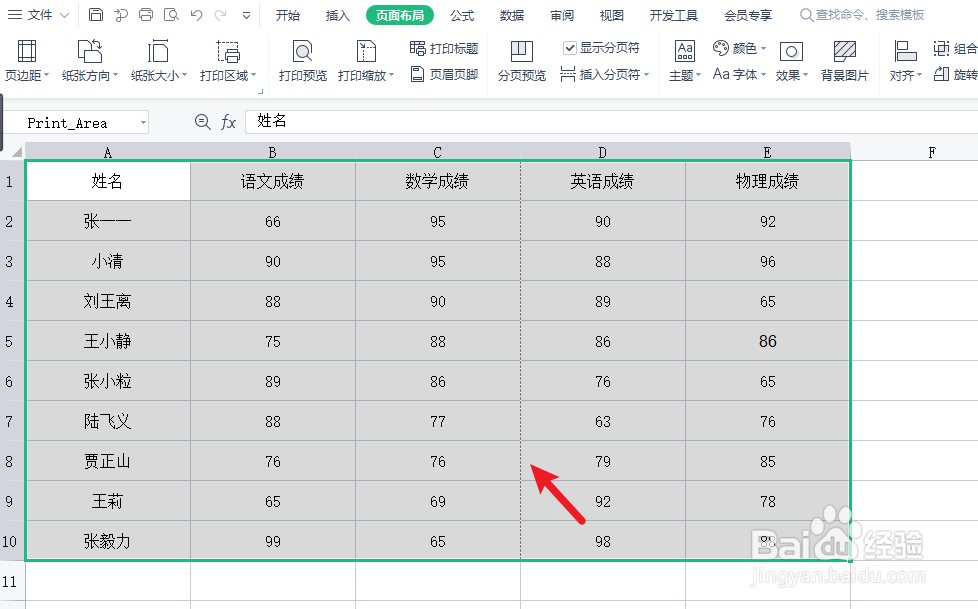Open the 页边距 margins dropdown

click(x=27, y=60)
